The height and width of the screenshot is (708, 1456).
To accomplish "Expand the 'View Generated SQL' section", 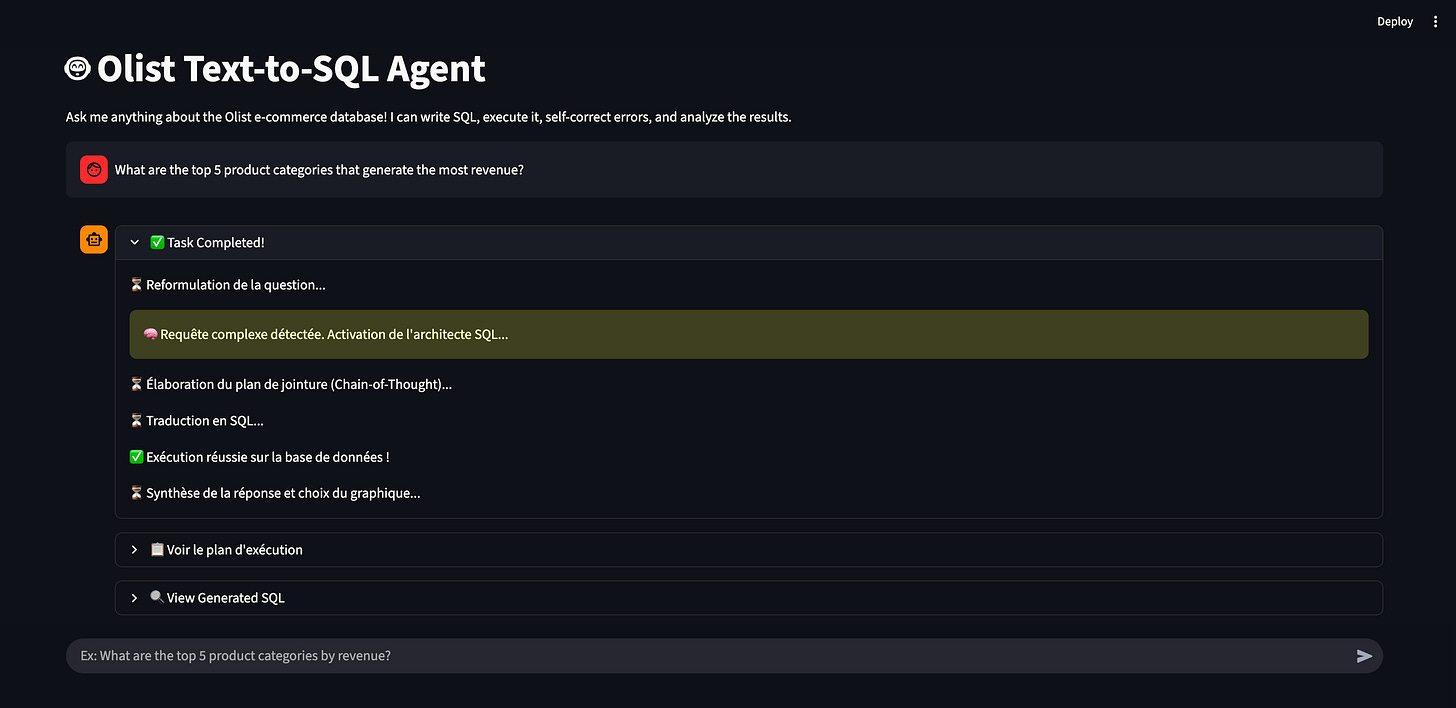I will coord(134,597).
